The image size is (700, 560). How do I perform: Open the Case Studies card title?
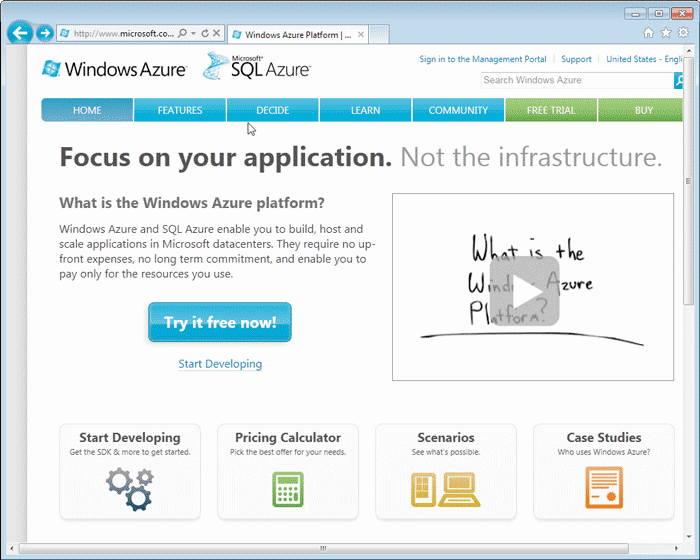pos(604,437)
